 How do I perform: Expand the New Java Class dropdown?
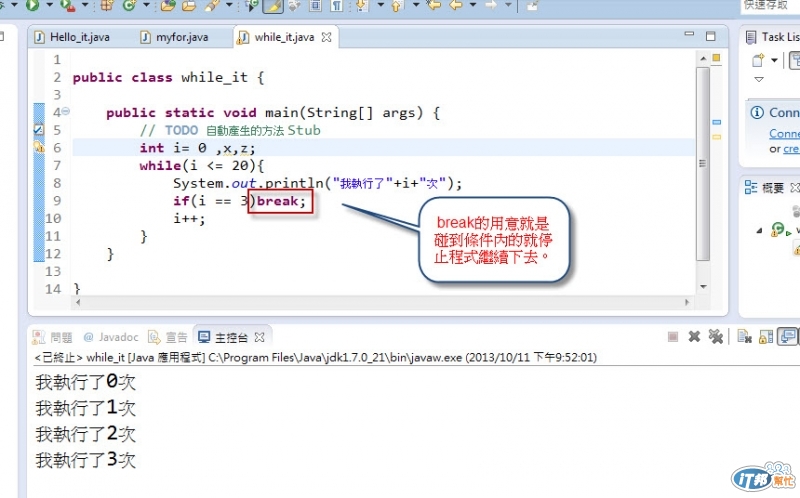pyautogui.click(x=146, y=5)
